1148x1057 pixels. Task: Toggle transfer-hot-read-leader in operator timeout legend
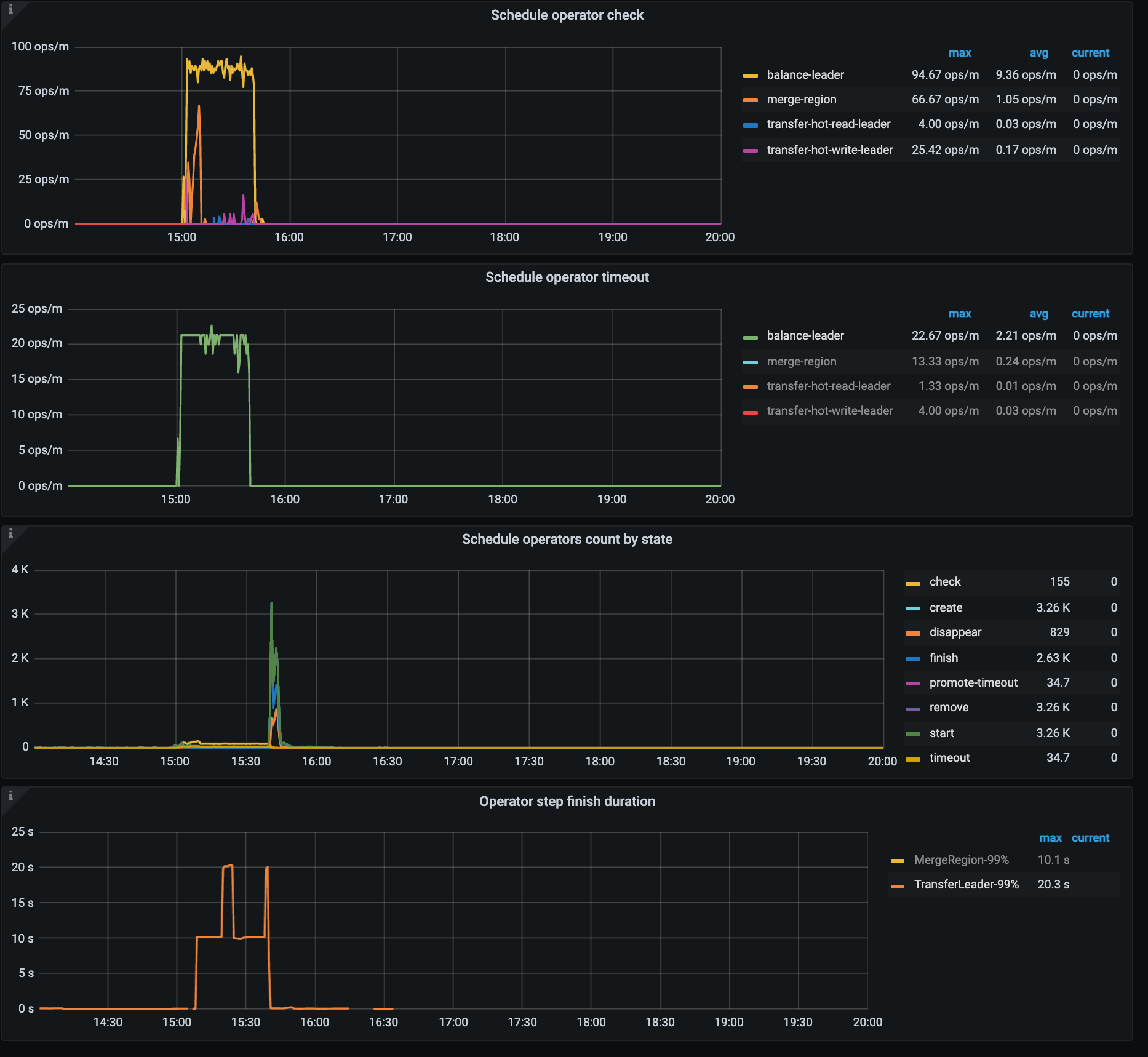(x=829, y=386)
